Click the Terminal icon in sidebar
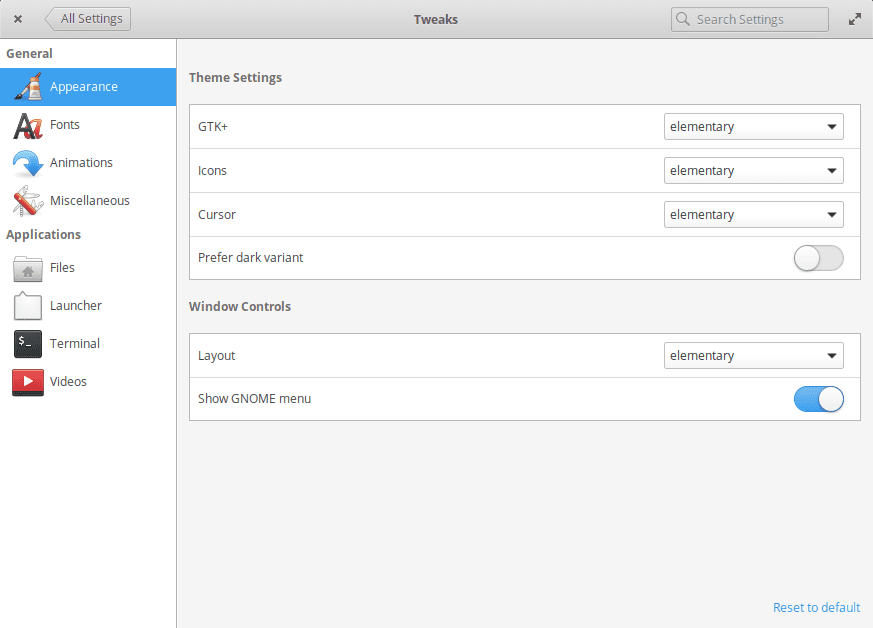Screen dimensions: 873x628 coord(27,344)
